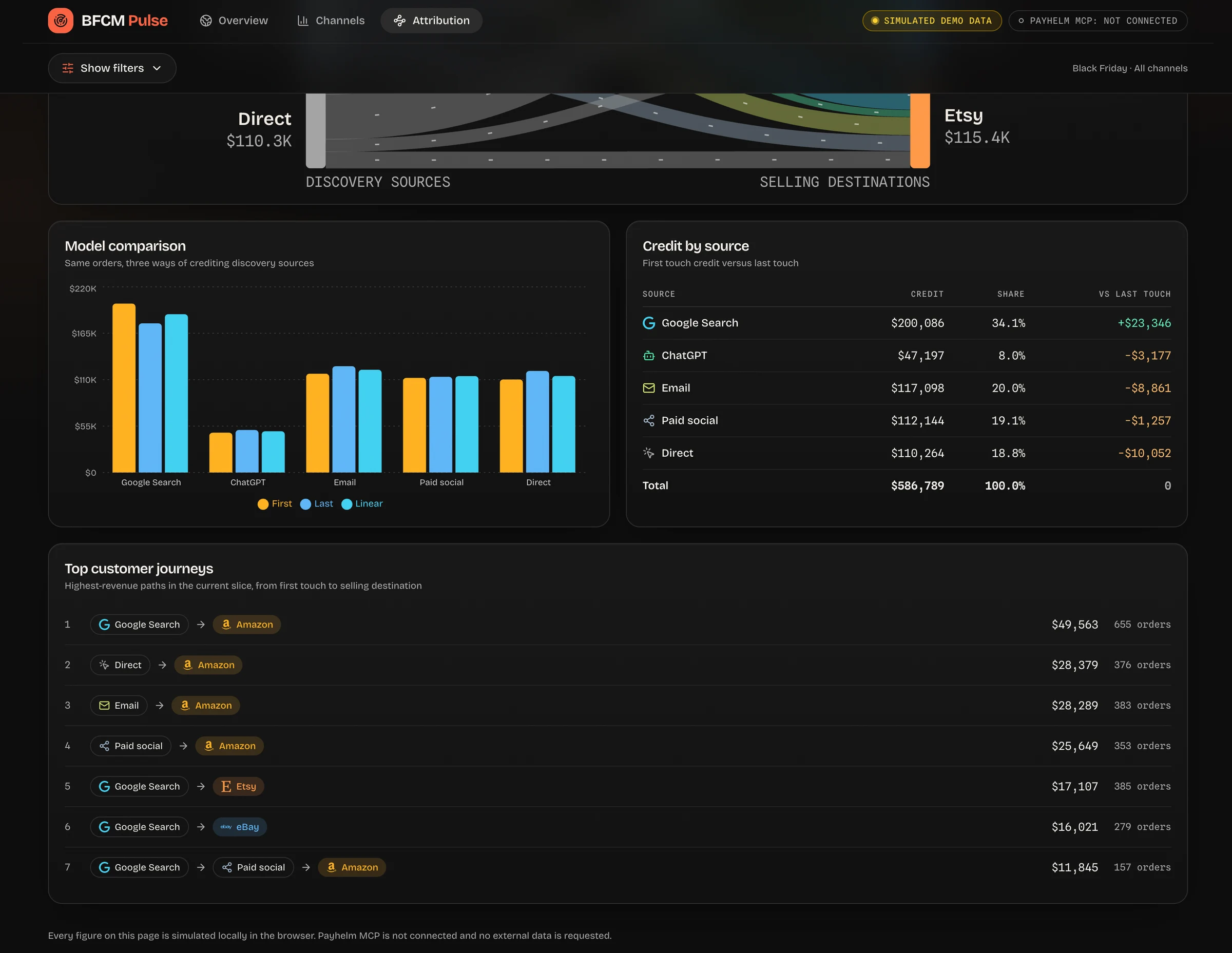Toggle the Linear legend series

pos(362,503)
